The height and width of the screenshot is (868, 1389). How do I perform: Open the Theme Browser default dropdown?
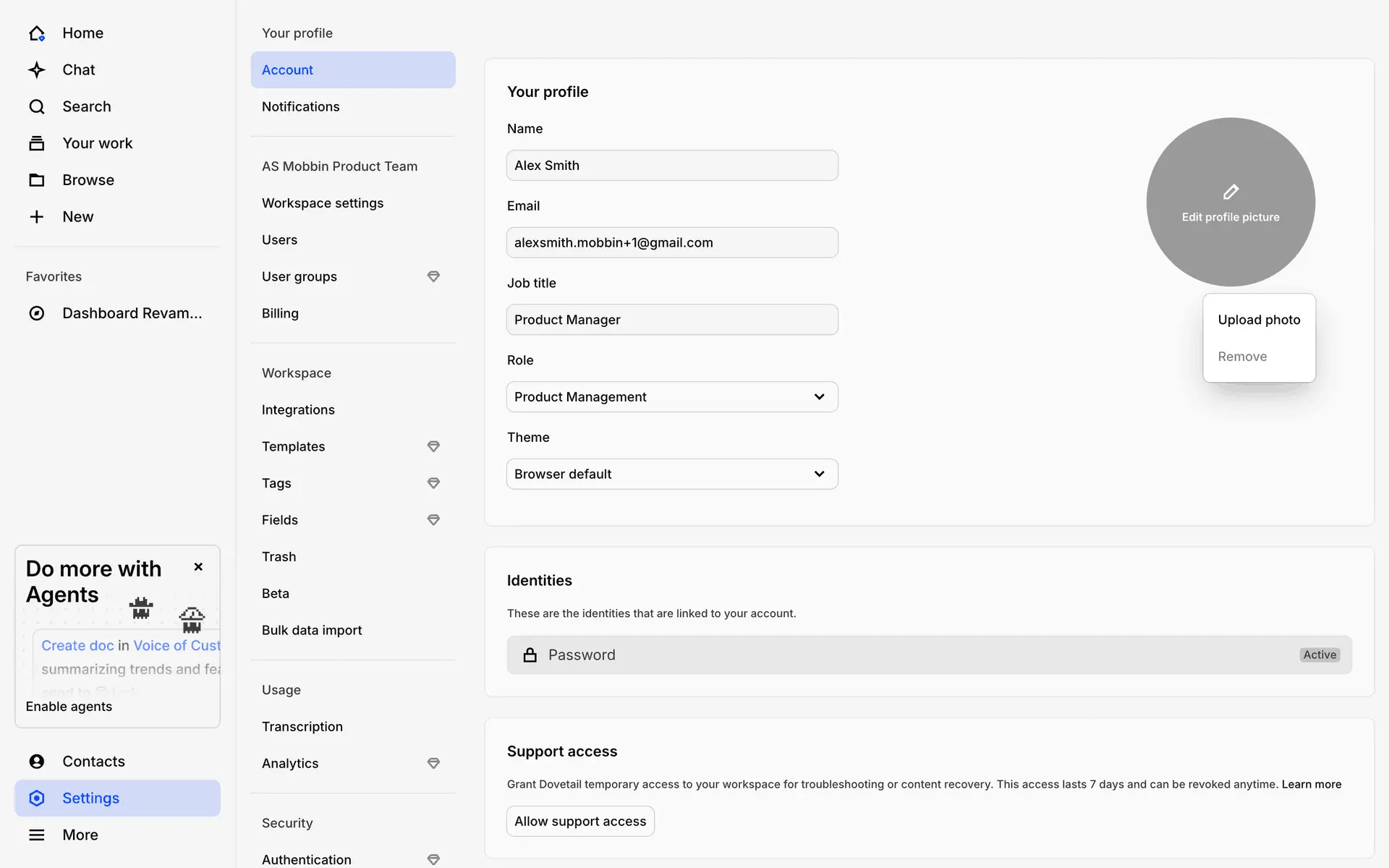tap(672, 475)
